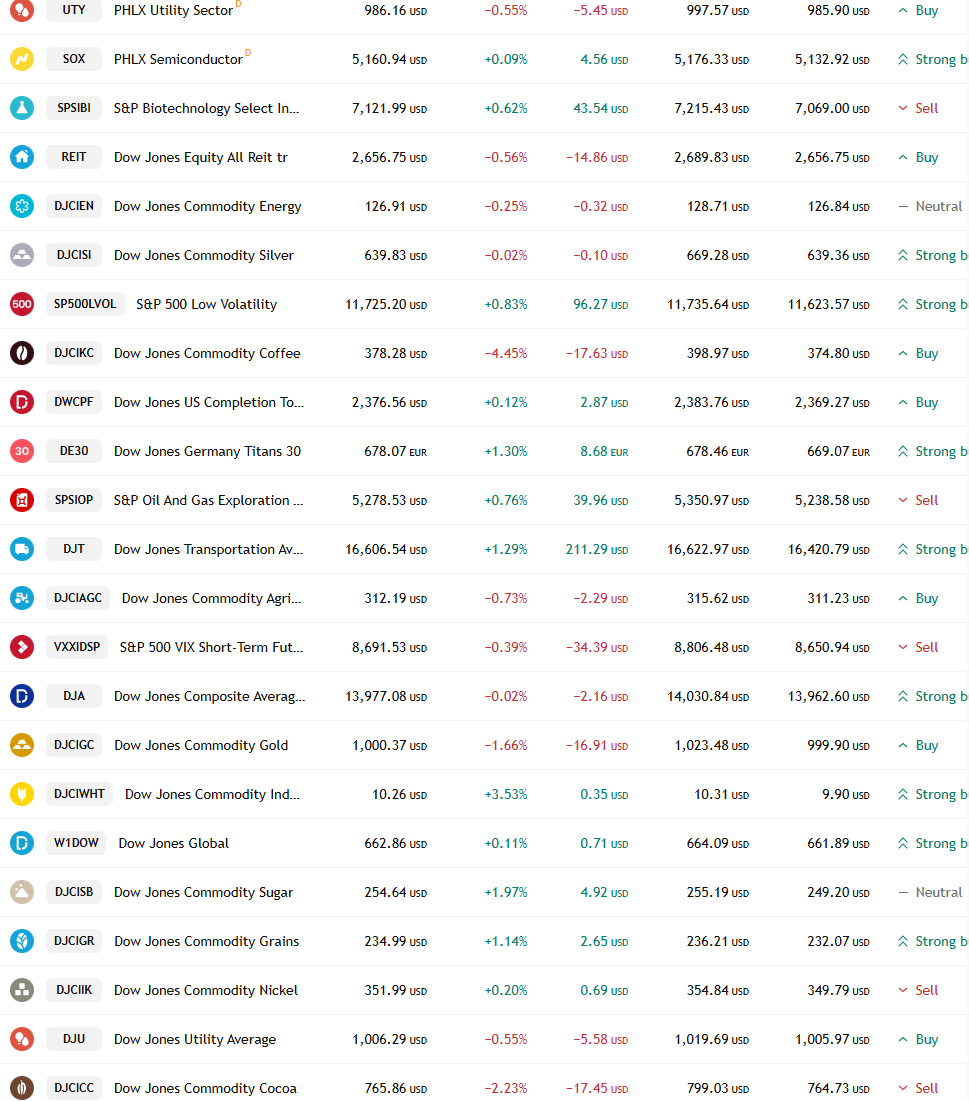Open Dow Jones Equity All Reit tr
This screenshot has width=969, height=1101.
click(201, 157)
